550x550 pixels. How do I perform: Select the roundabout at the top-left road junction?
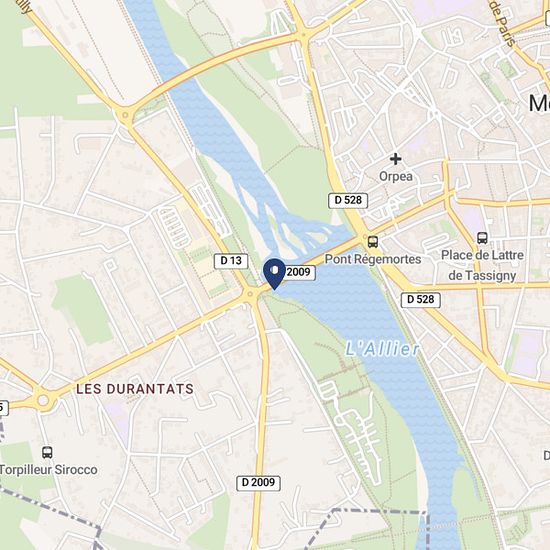[125, 115]
